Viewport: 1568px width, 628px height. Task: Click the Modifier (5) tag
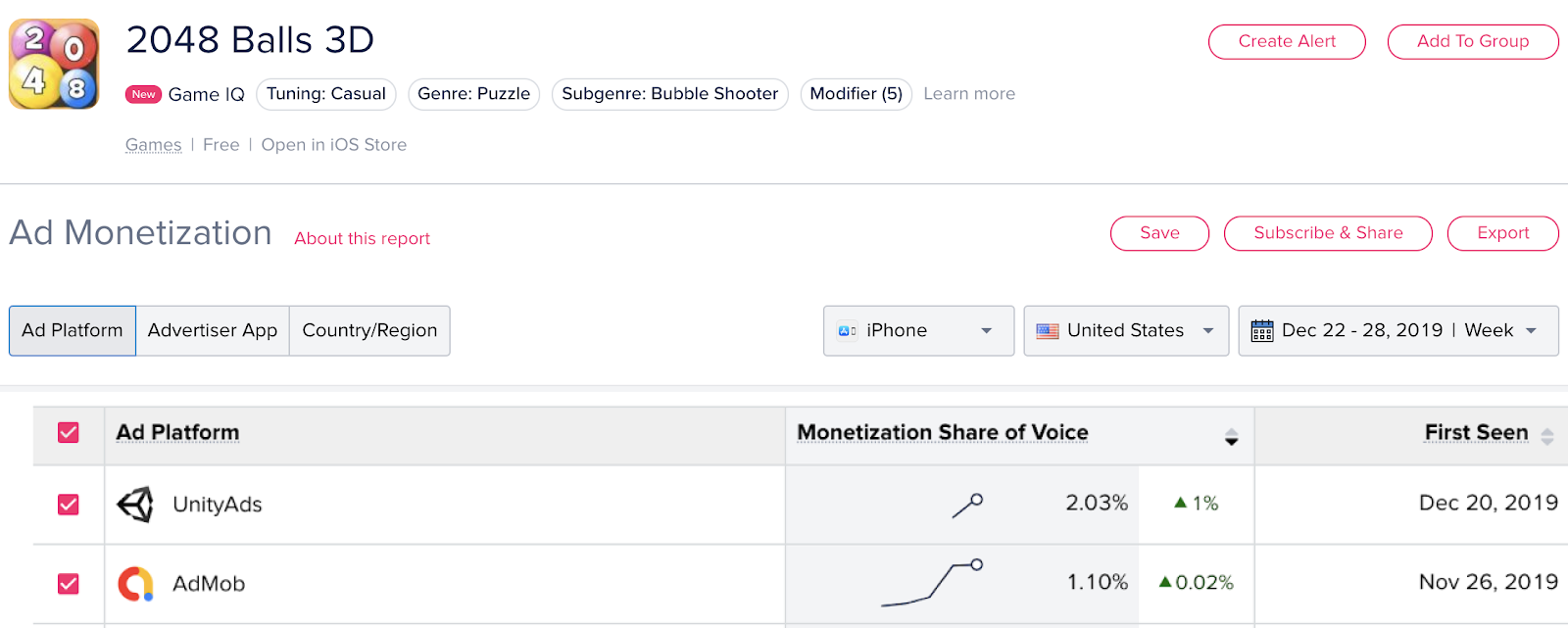pyautogui.click(x=857, y=94)
